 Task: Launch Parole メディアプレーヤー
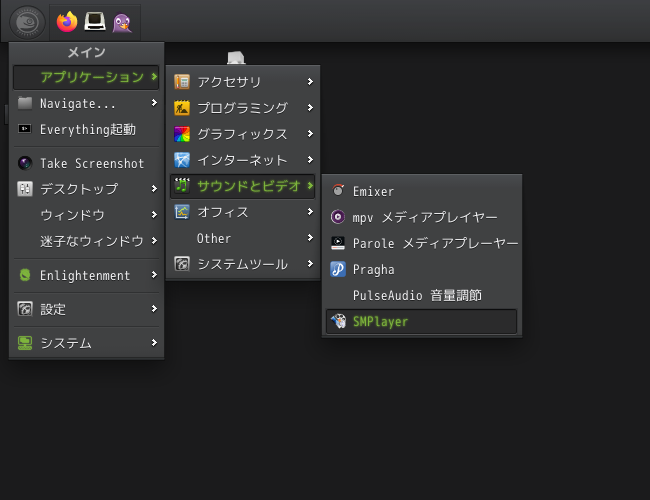pyautogui.click(x=422, y=243)
